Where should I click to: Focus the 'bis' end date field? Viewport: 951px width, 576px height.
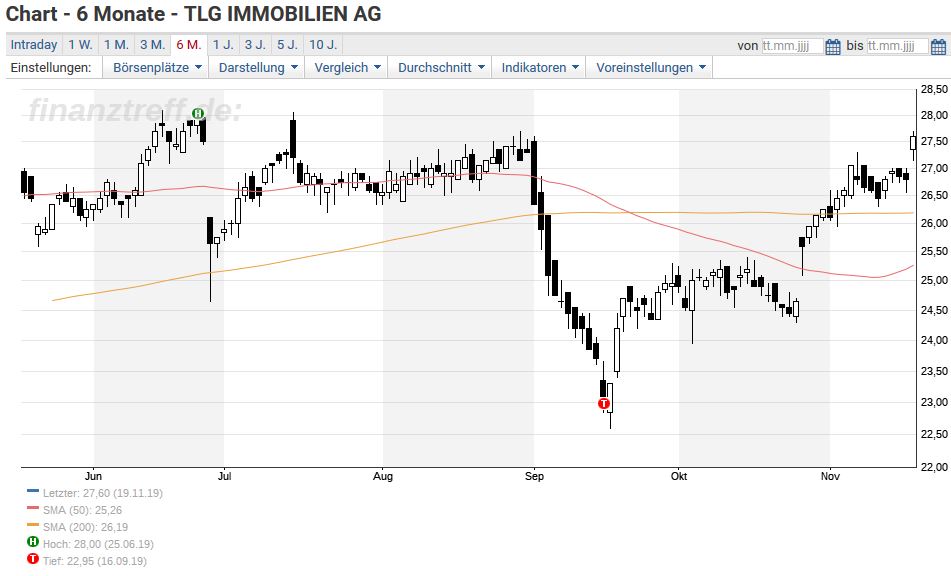click(898, 46)
